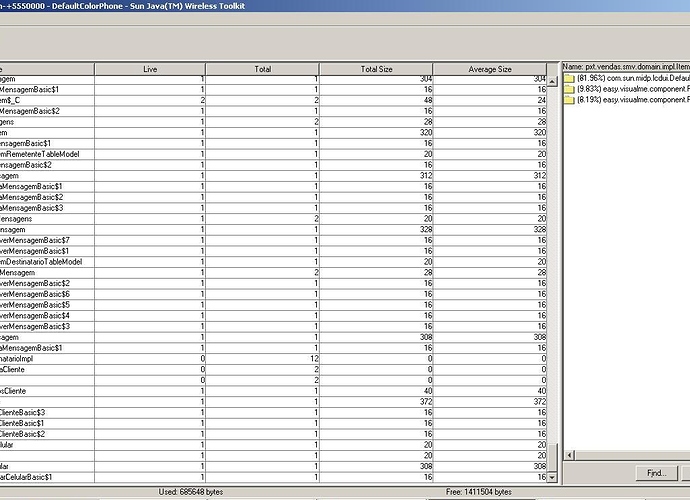This screenshot has width=690, height=500.
Task: Open the 8.19% easy.visualme.component folder icon
Action: pyautogui.click(x=569, y=100)
